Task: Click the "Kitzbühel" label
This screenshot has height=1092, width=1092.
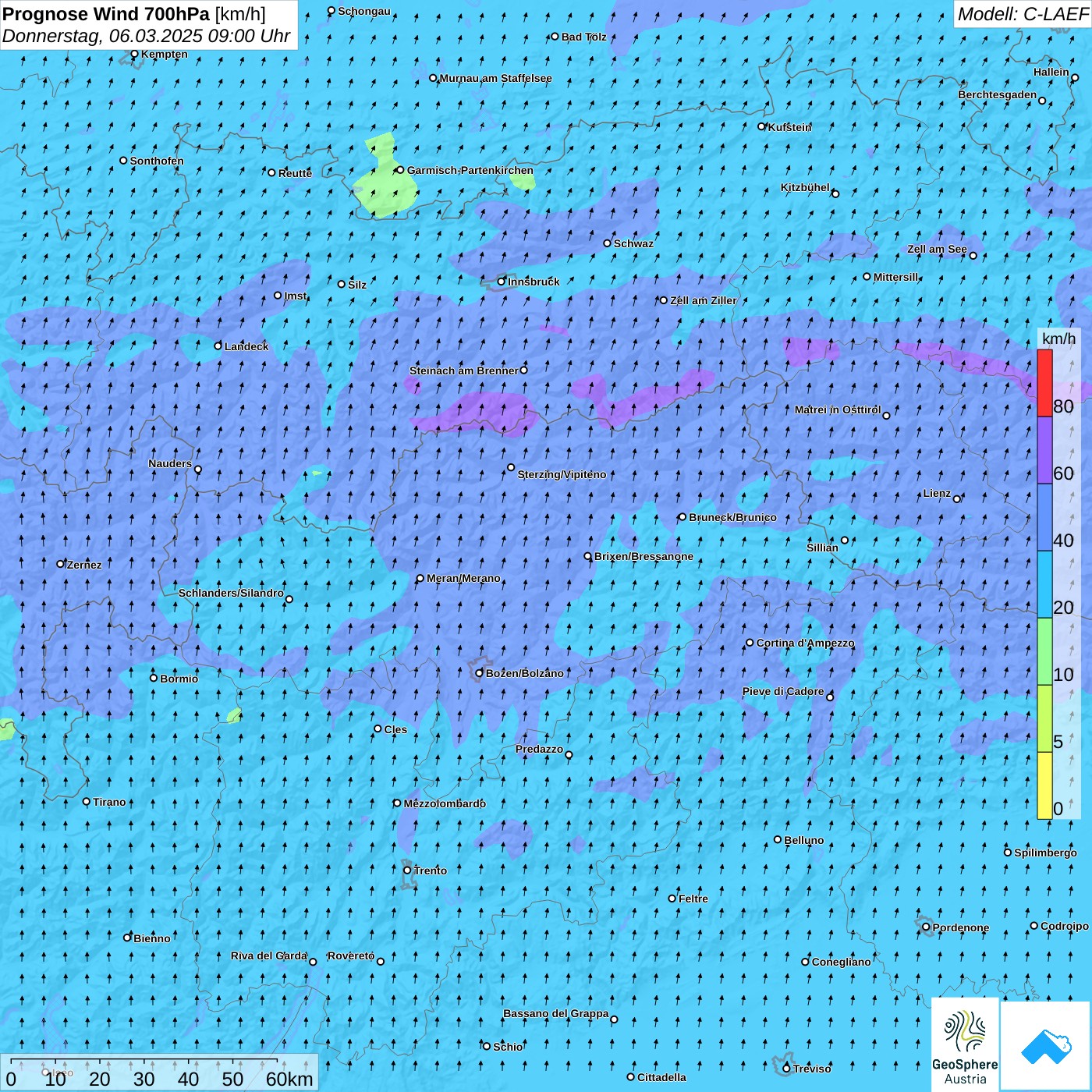Action: (x=805, y=187)
